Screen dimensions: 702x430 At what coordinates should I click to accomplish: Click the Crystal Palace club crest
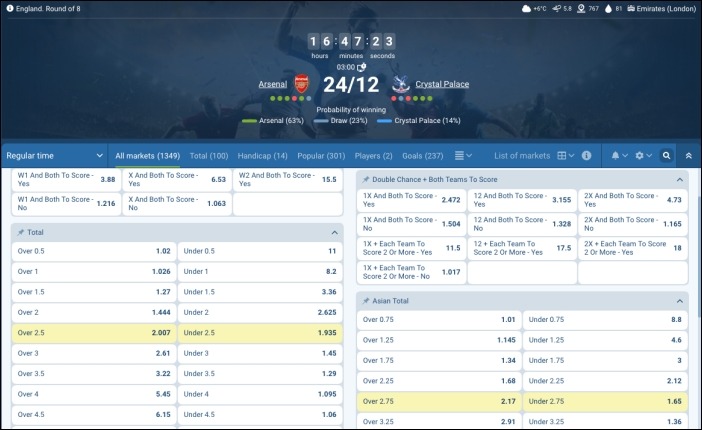tap(400, 85)
